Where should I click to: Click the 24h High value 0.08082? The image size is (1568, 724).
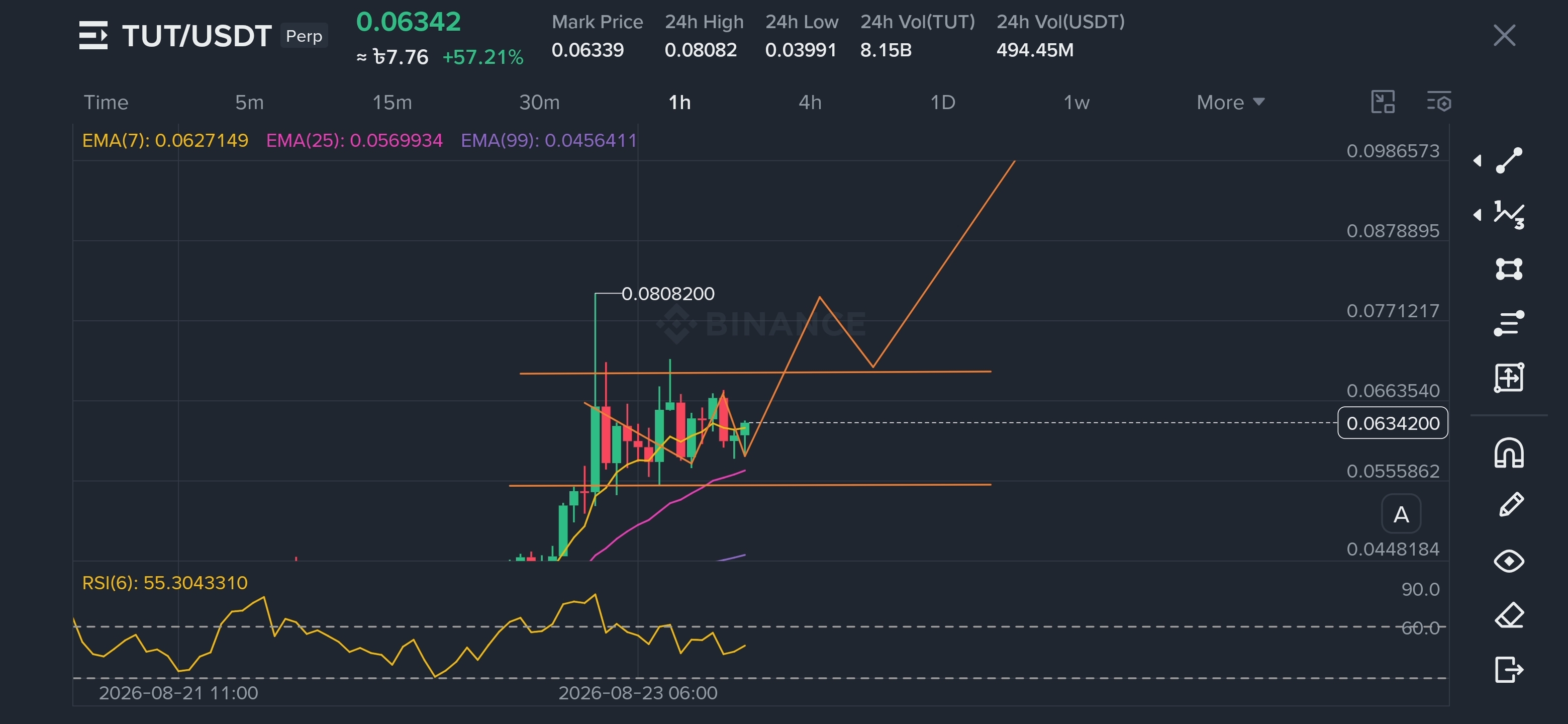701,50
